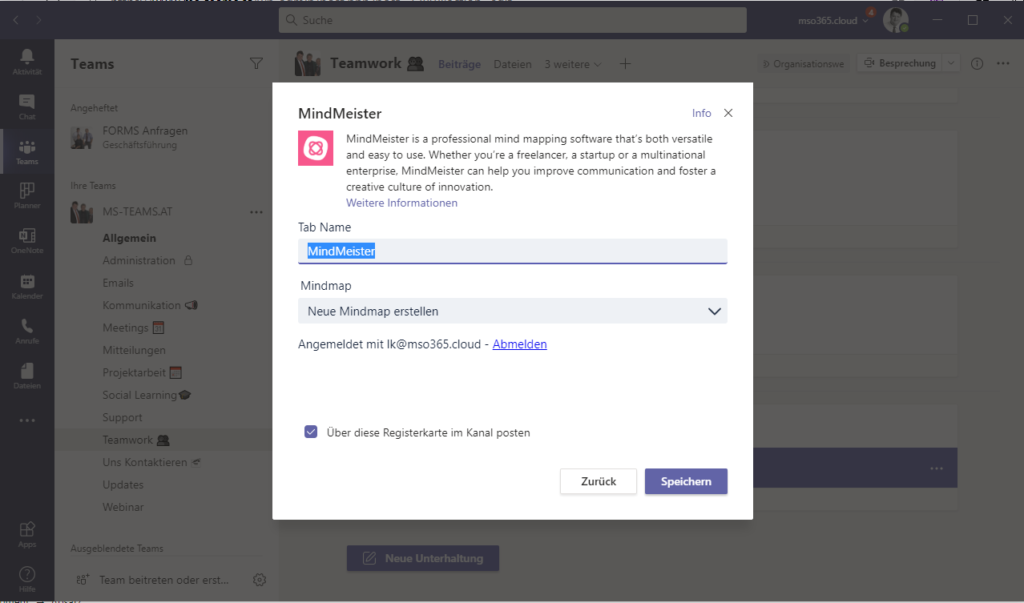This screenshot has width=1024, height=603.
Task: Click the Organisationsweit button in channel header
Action: click(803, 63)
